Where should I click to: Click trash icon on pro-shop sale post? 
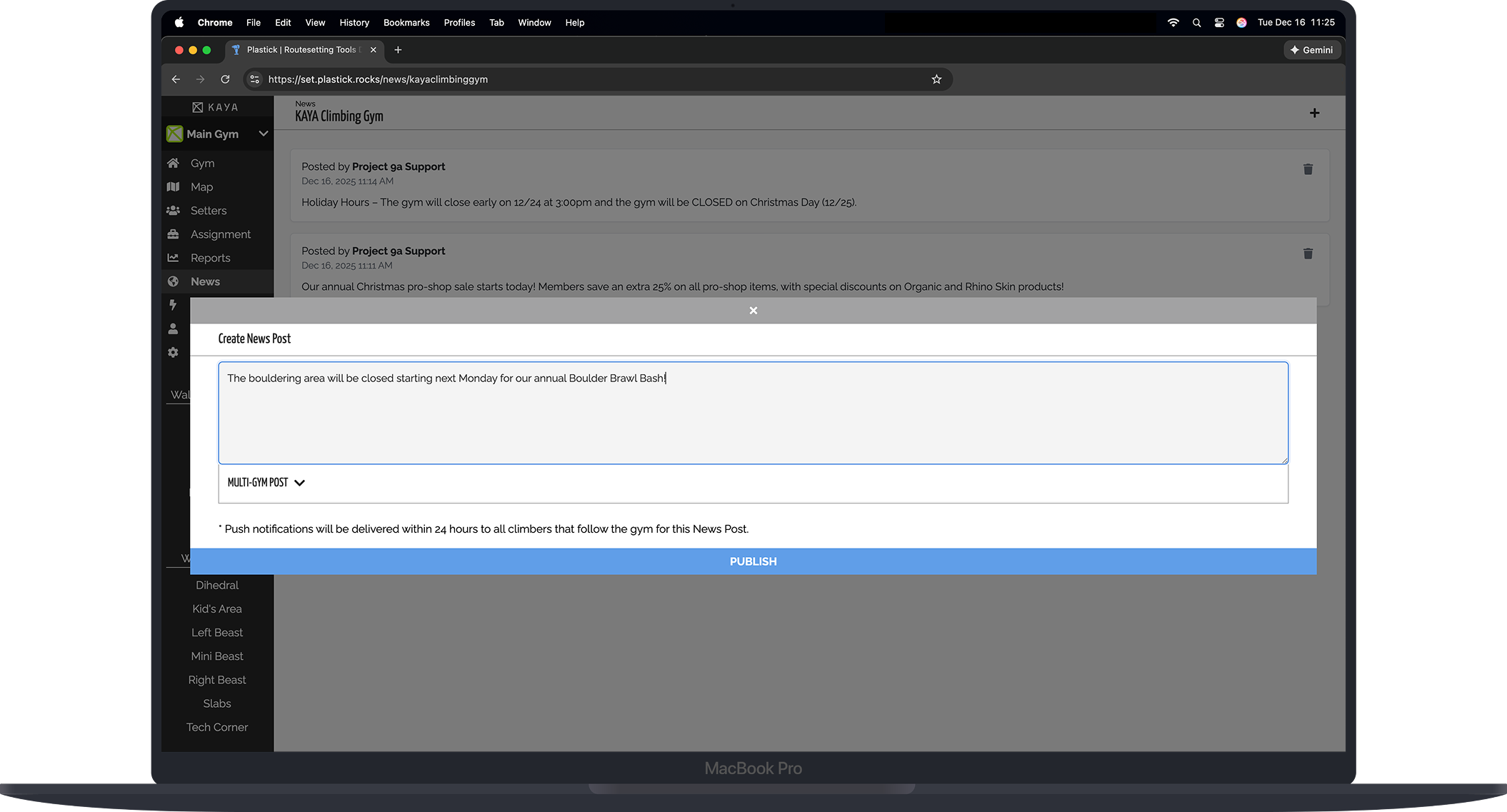(1308, 254)
